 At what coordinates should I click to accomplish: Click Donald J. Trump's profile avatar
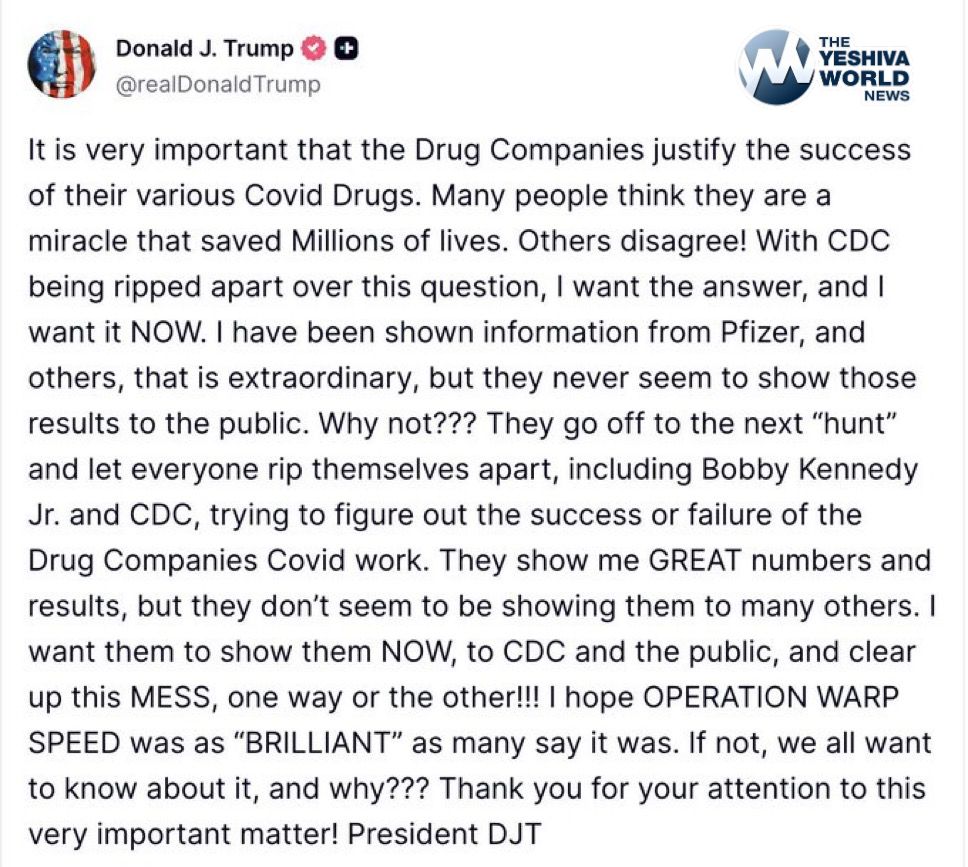pos(63,64)
